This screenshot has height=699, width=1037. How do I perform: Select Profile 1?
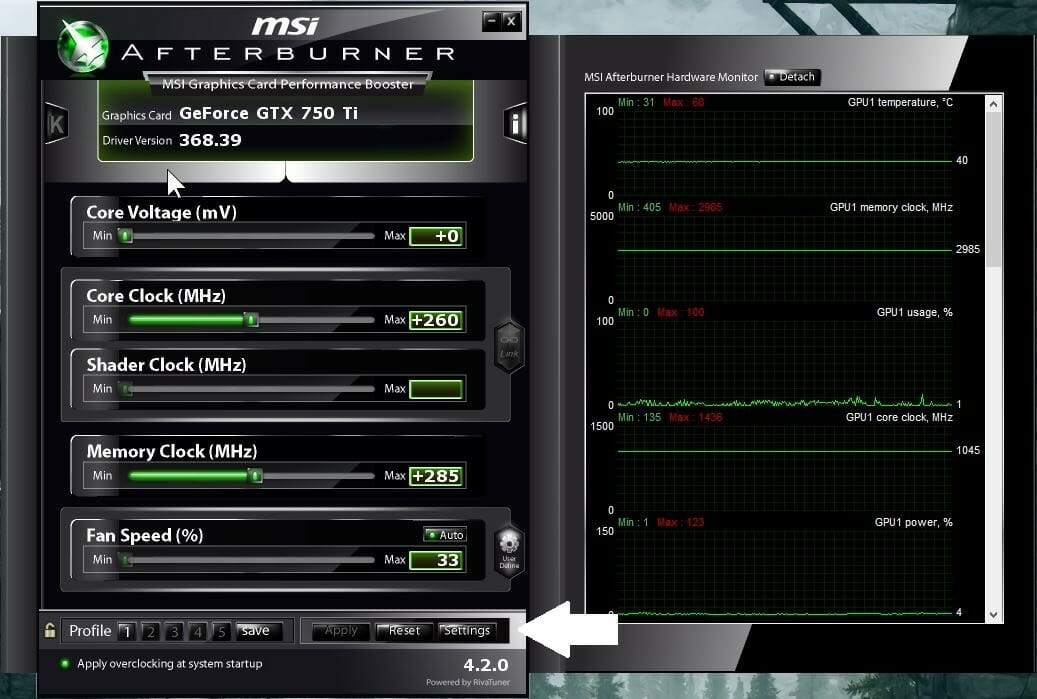(x=126, y=631)
